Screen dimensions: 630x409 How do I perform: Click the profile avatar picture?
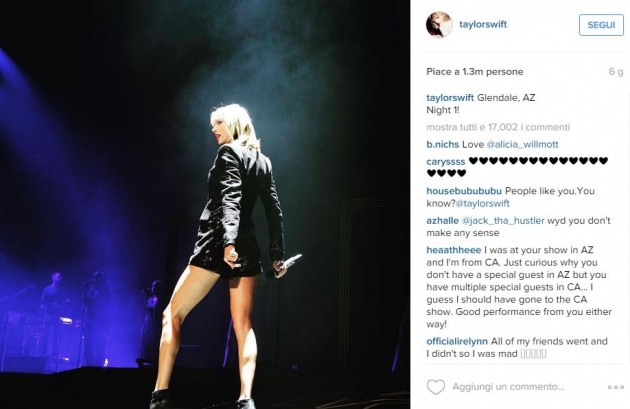tap(439, 25)
